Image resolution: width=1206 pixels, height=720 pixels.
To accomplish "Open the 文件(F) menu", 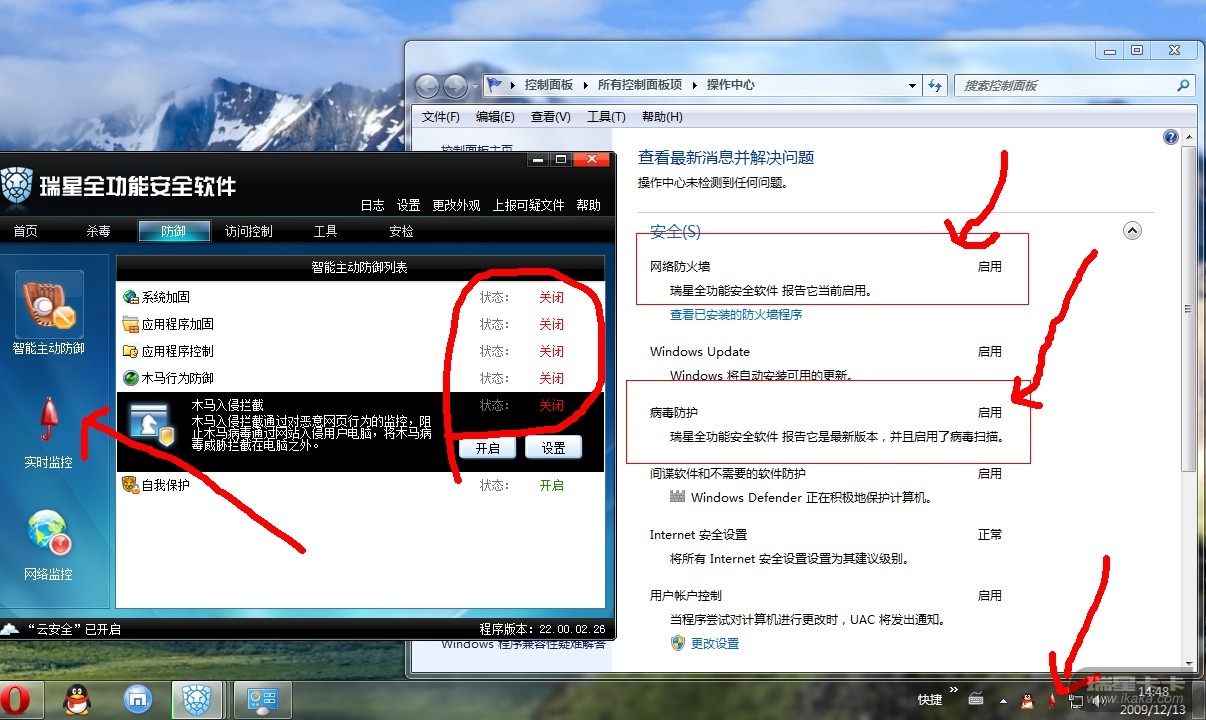I will coord(441,117).
